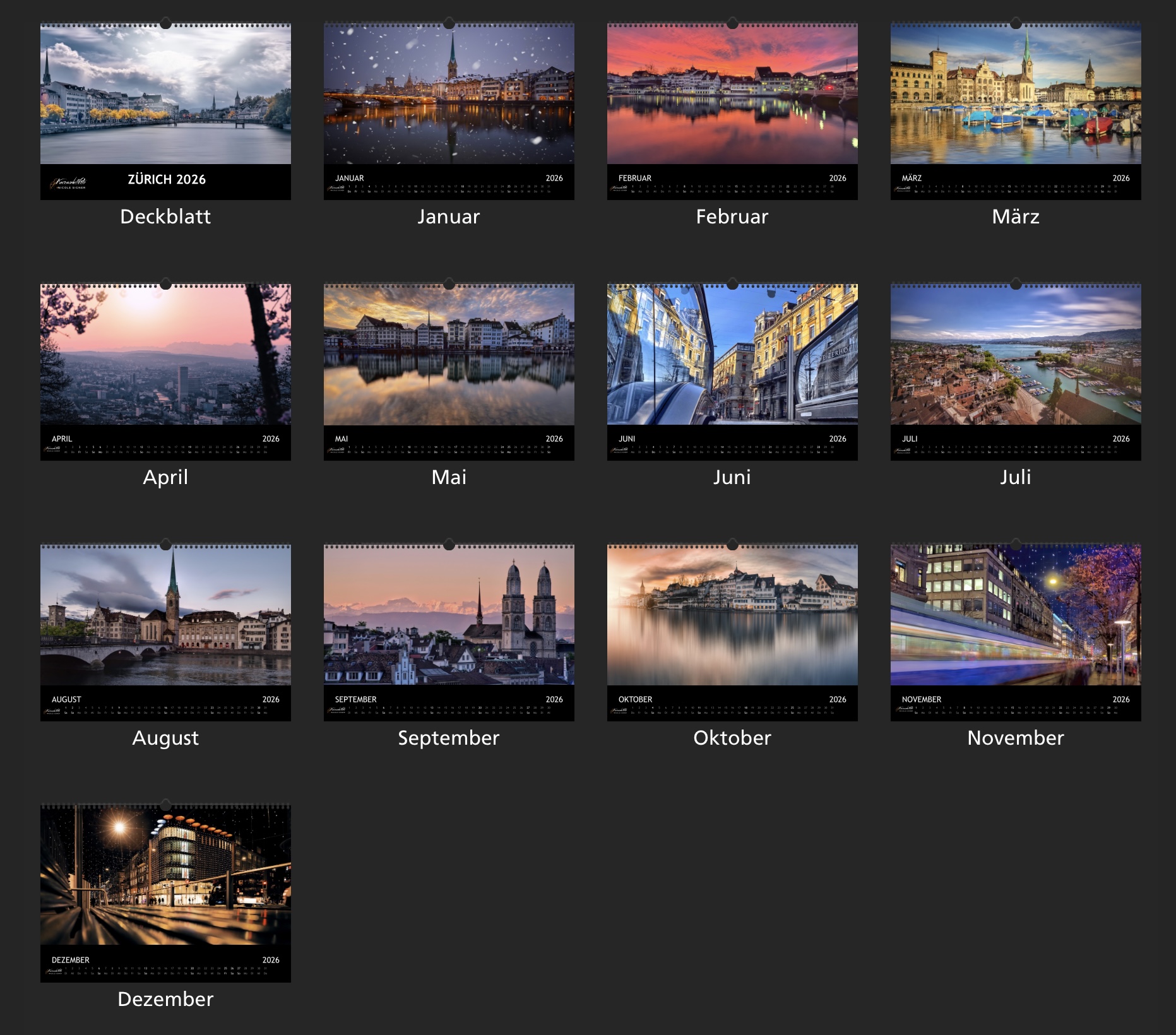
Task: Open the Dezember night street thumbnail
Action: coord(165,877)
